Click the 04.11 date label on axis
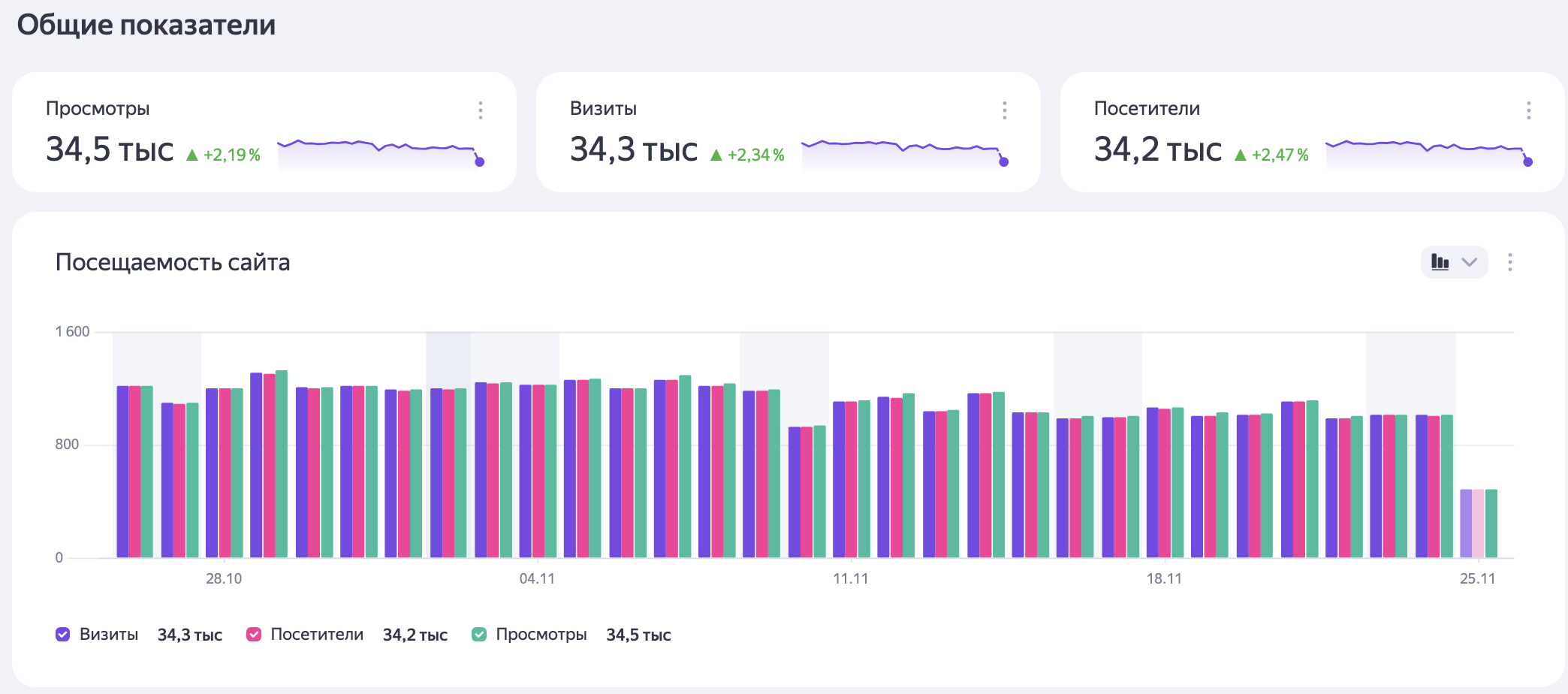This screenshot has width=1568, height=694. tap(537, 578)
